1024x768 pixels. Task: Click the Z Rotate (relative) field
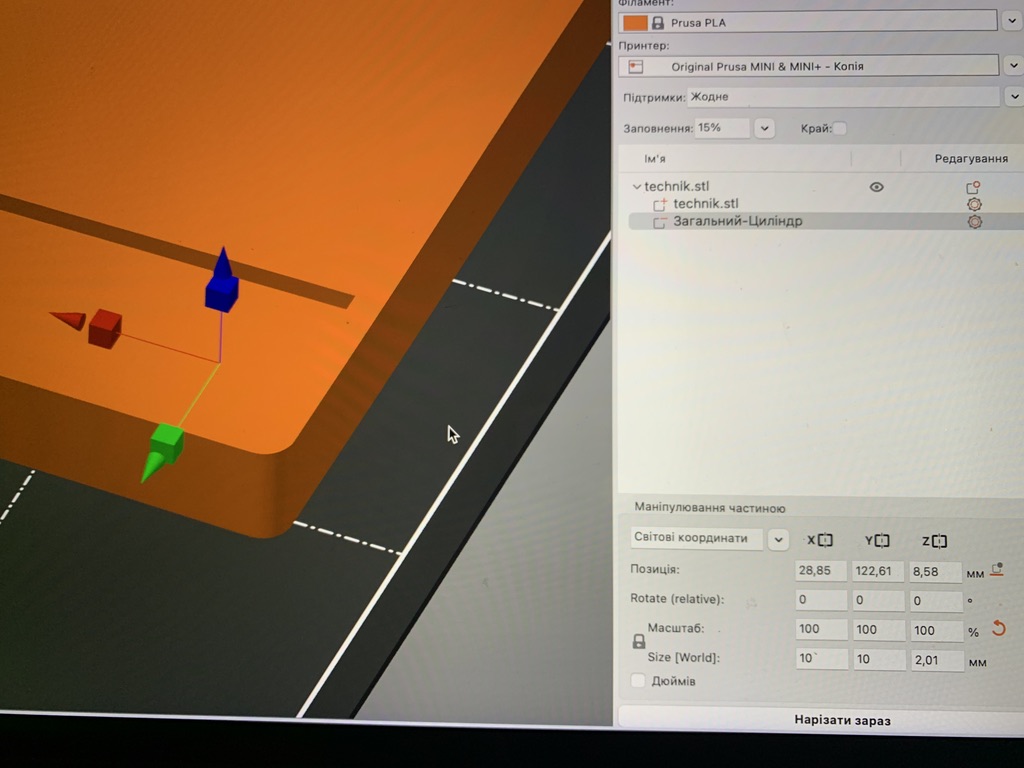[x=936, y=601]
